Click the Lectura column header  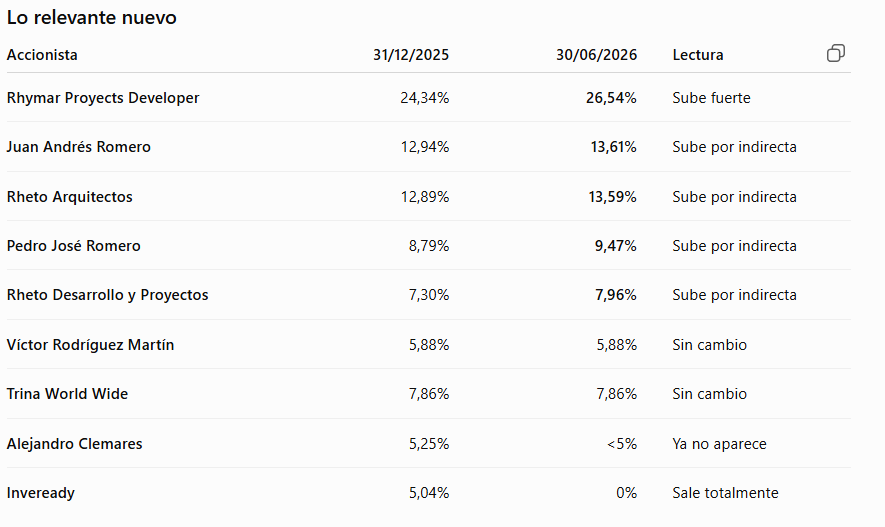pyautogui.click(x=698, y=55)
